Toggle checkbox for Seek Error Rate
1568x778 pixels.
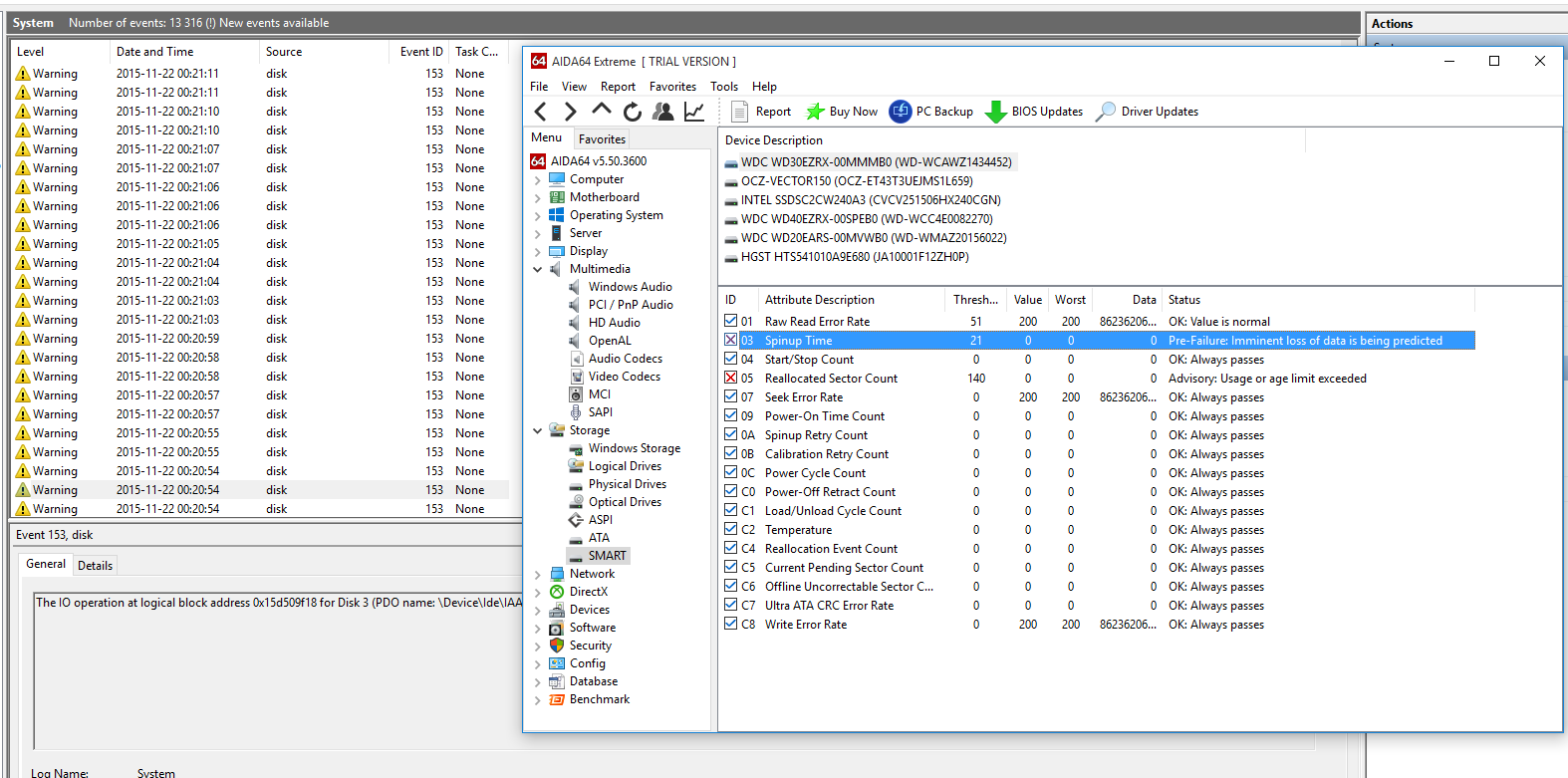coord(731,396)
